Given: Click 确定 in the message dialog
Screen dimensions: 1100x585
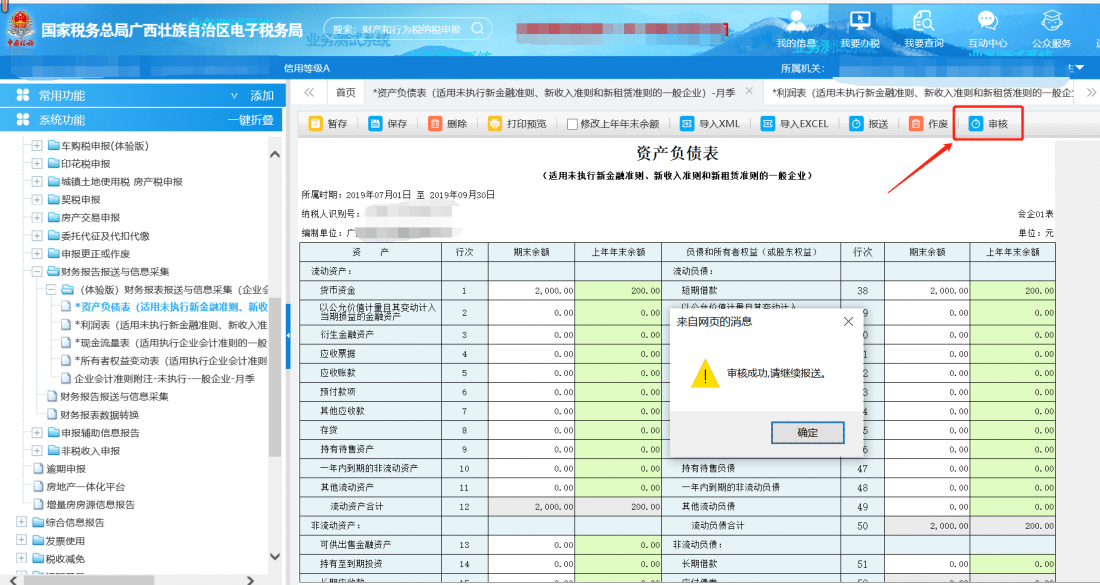Looking at the screenshot, I should (807, 433).
